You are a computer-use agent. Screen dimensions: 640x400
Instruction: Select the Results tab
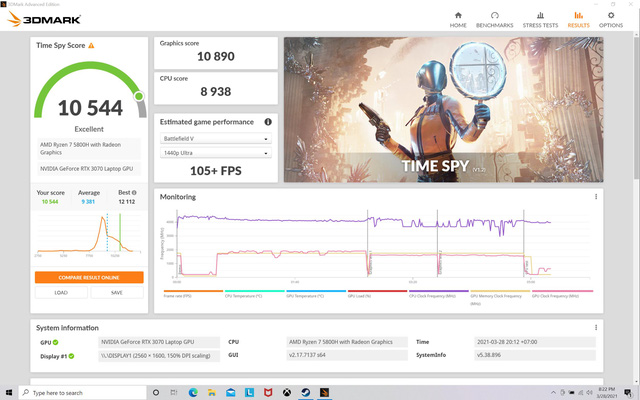tap(578, 20)
